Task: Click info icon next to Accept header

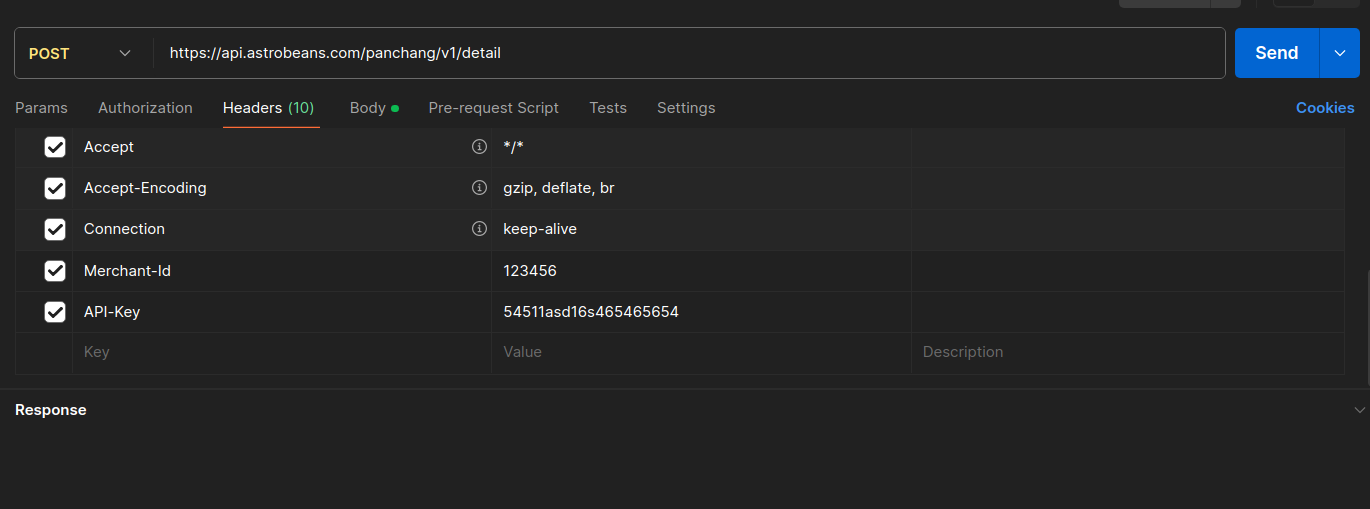Action: [479, 147]
